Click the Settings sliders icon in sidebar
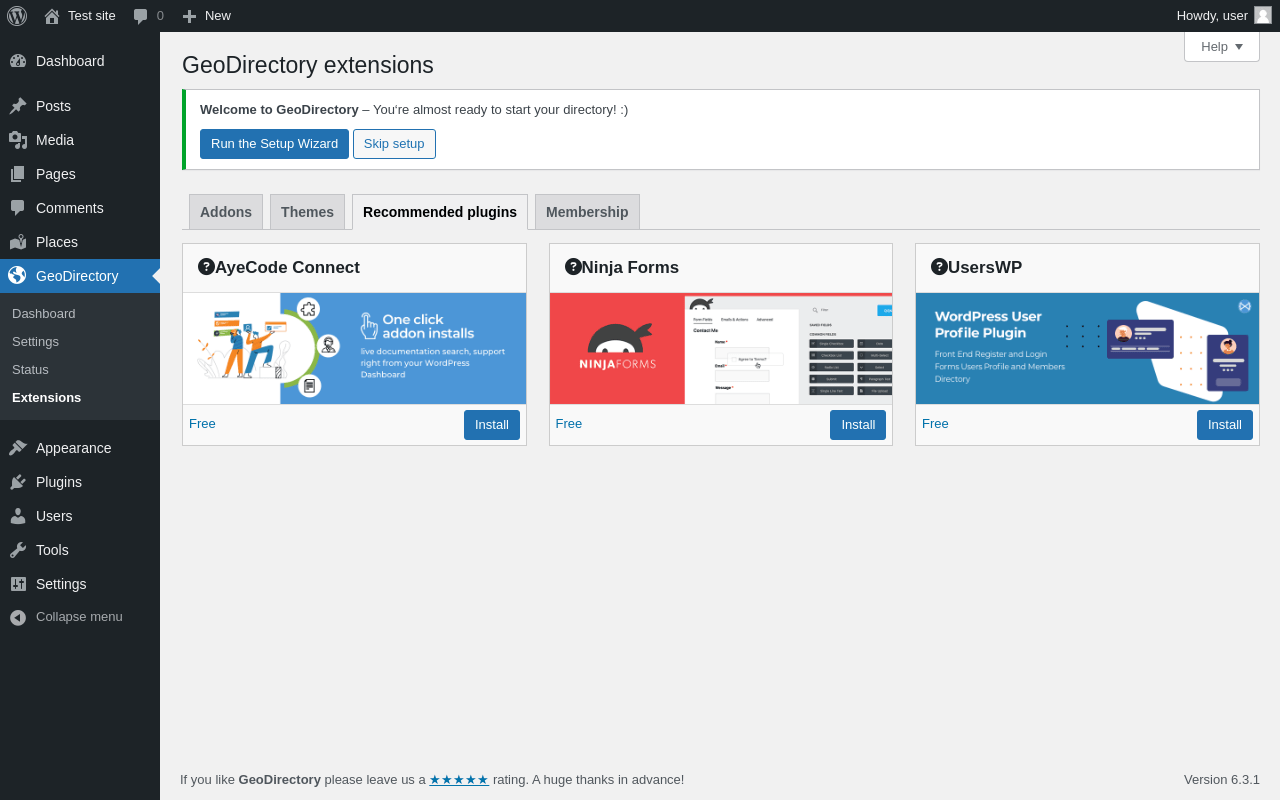1280x800 pixels. pyautogui.click(x=18, y=584)
